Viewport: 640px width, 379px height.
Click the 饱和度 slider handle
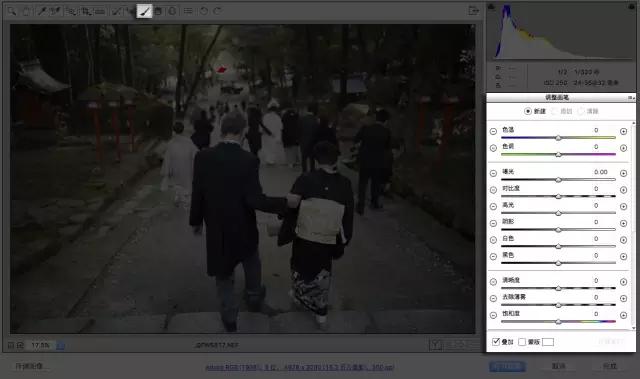558,321
